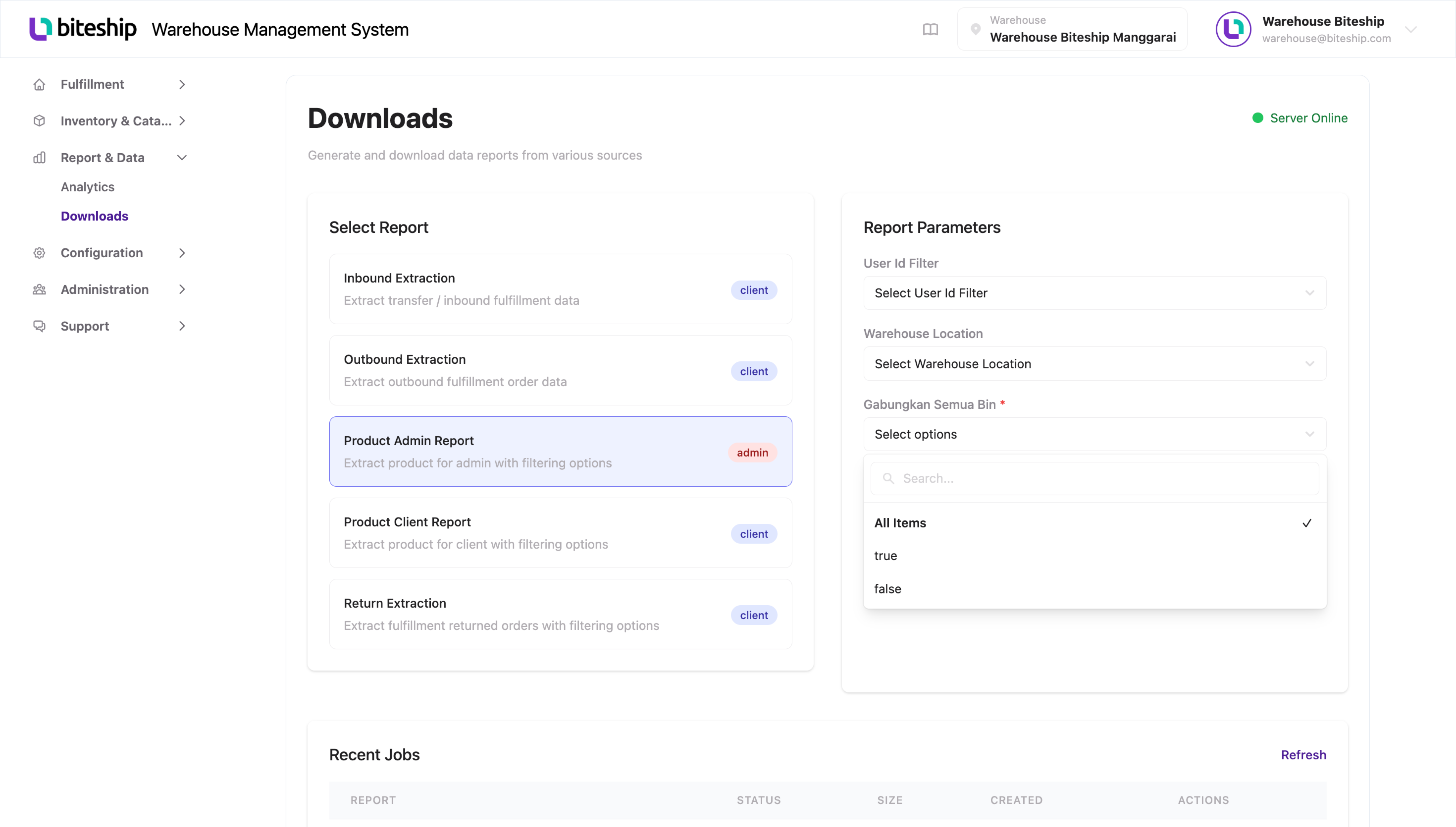Viewport: 1456px width, 827px height.
Task: Click the Configuration gear icon
Action: [39, 253]
